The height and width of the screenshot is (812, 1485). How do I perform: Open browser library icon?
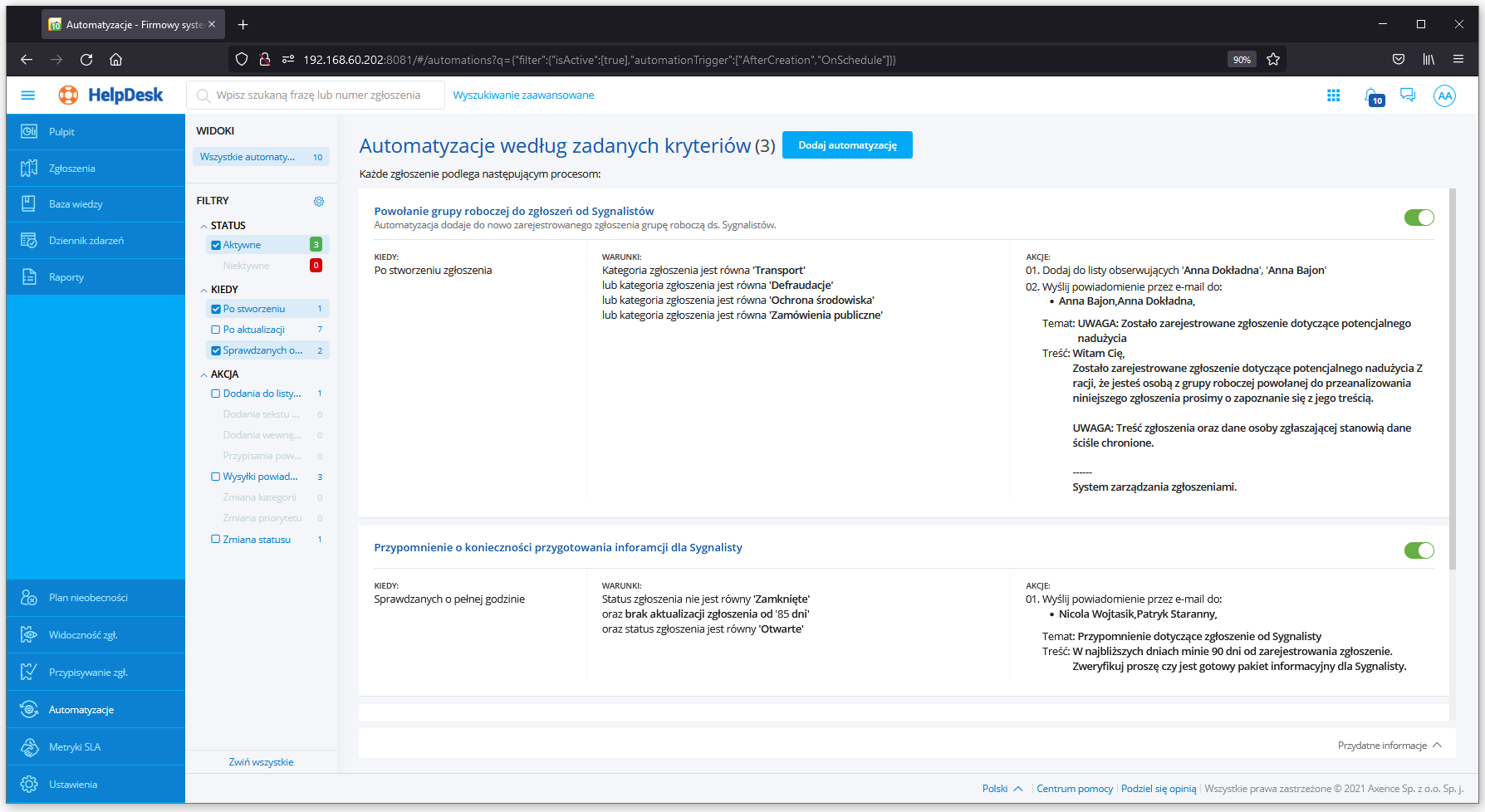pos(1429,59)
